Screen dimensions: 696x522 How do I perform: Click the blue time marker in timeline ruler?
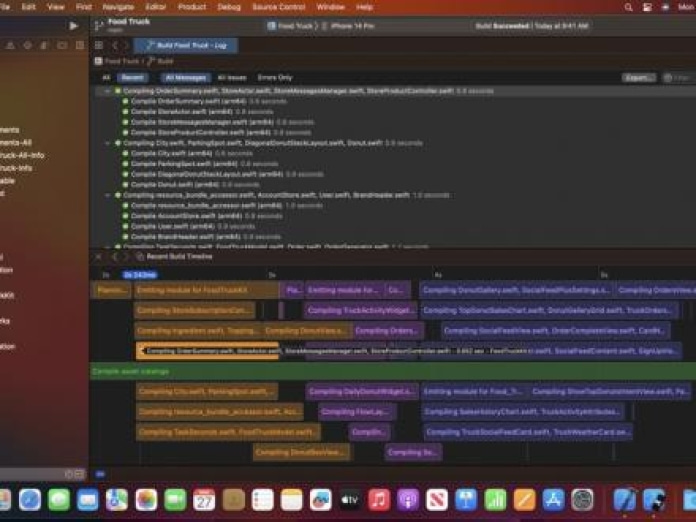pos(140,275)
